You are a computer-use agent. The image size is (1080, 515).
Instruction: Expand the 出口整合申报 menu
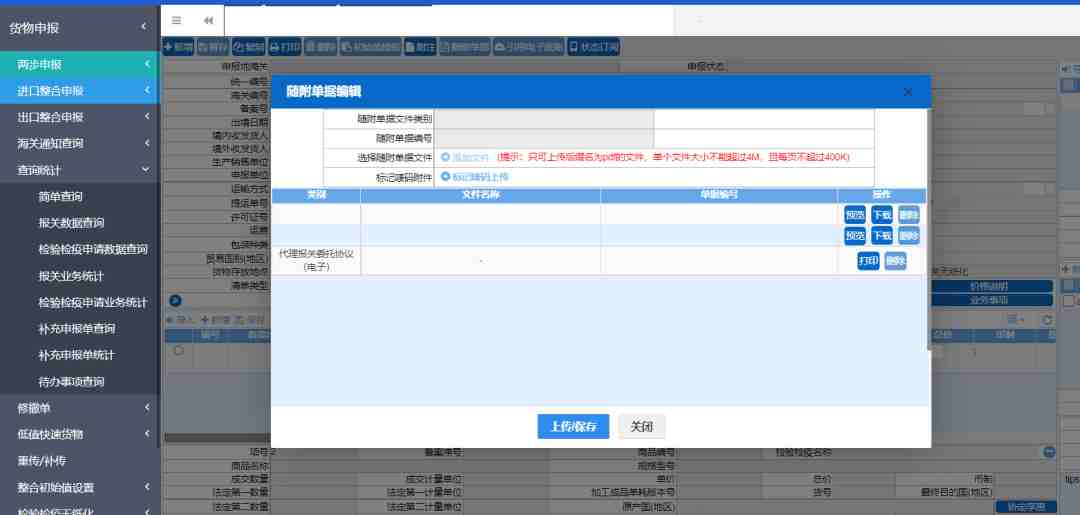click(80, 117)
